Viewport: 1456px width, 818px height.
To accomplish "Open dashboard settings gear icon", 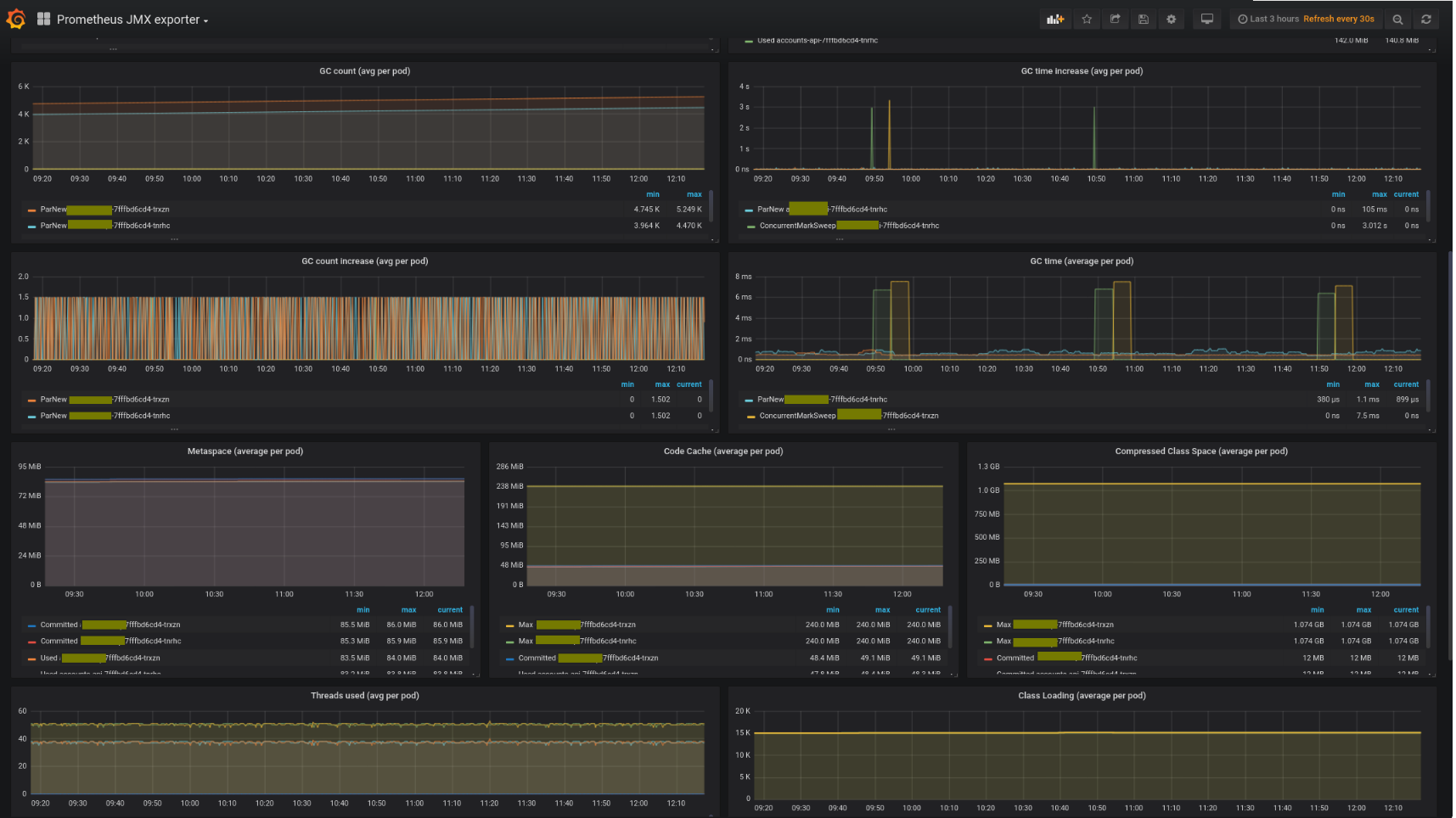I will [x=1172, y=19].
